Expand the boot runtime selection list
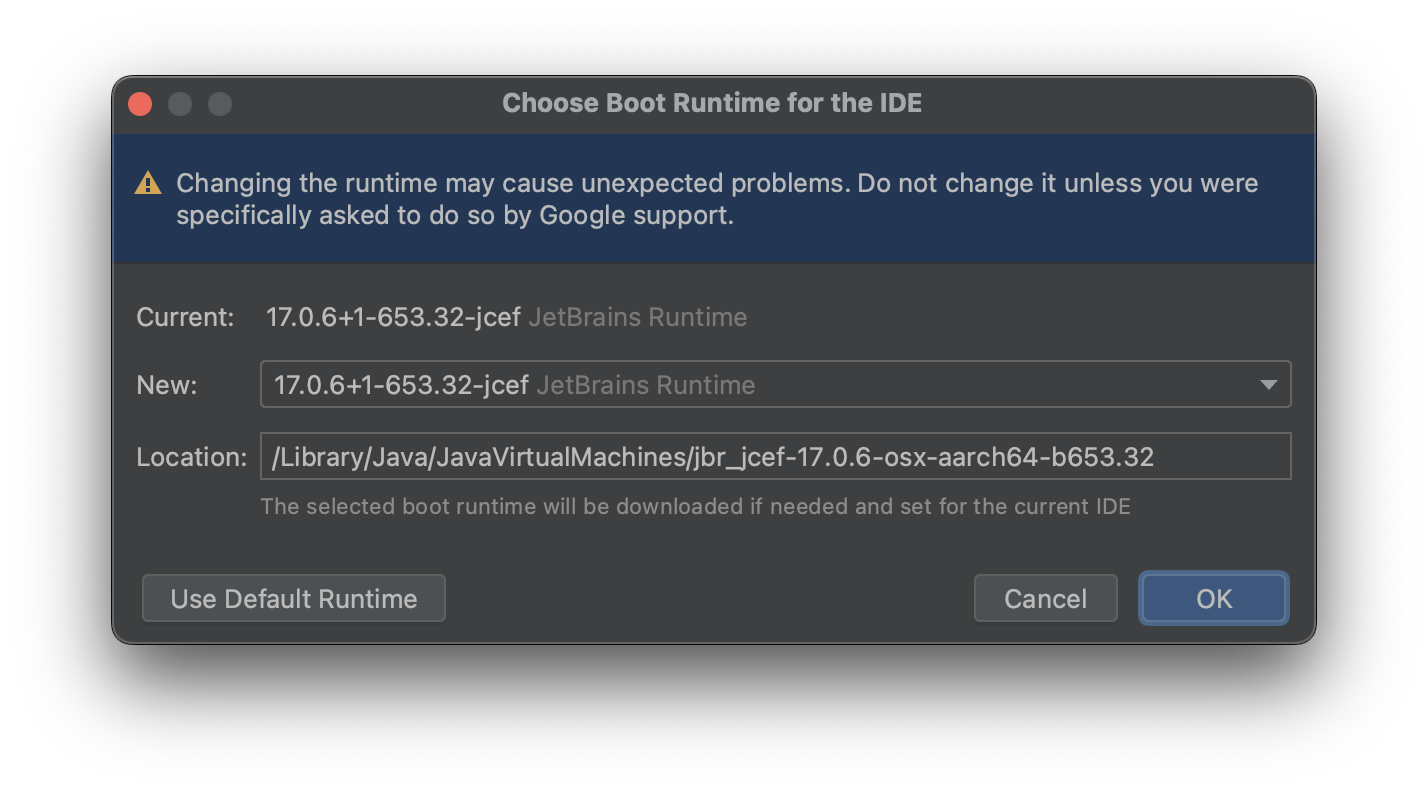Viewport: 1428px width, 792px height. [x=1267, y=384]
